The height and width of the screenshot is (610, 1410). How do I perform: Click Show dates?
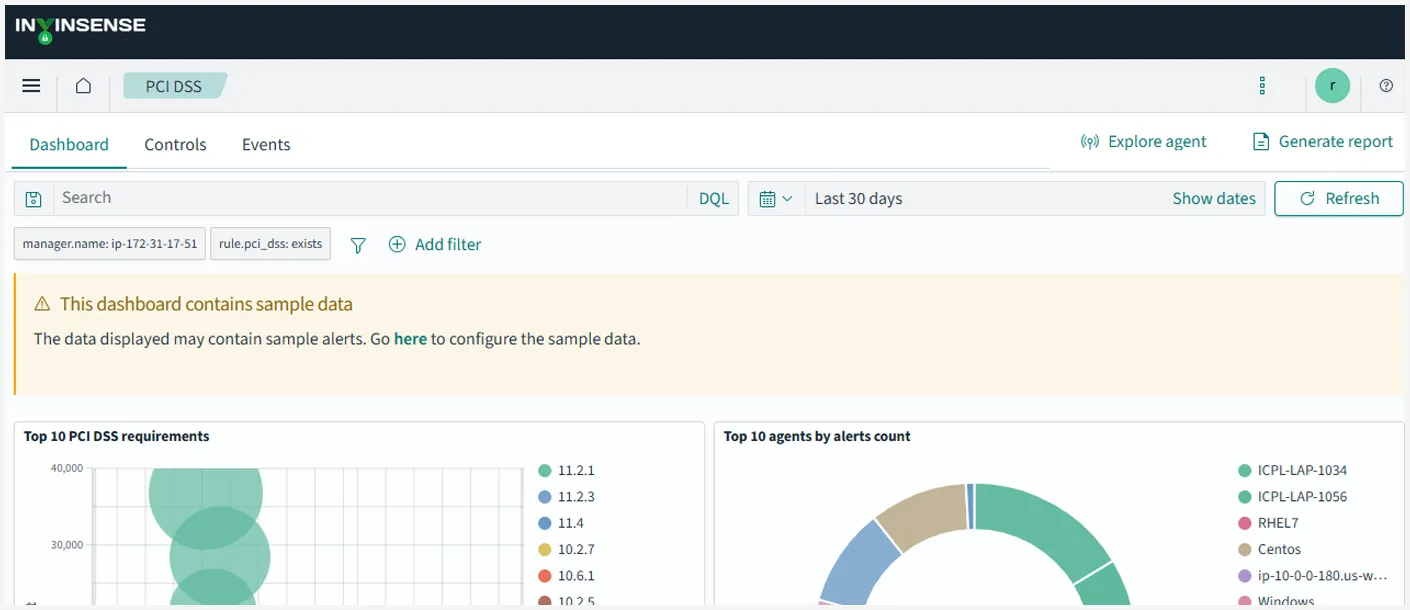tap(1214, 198)
